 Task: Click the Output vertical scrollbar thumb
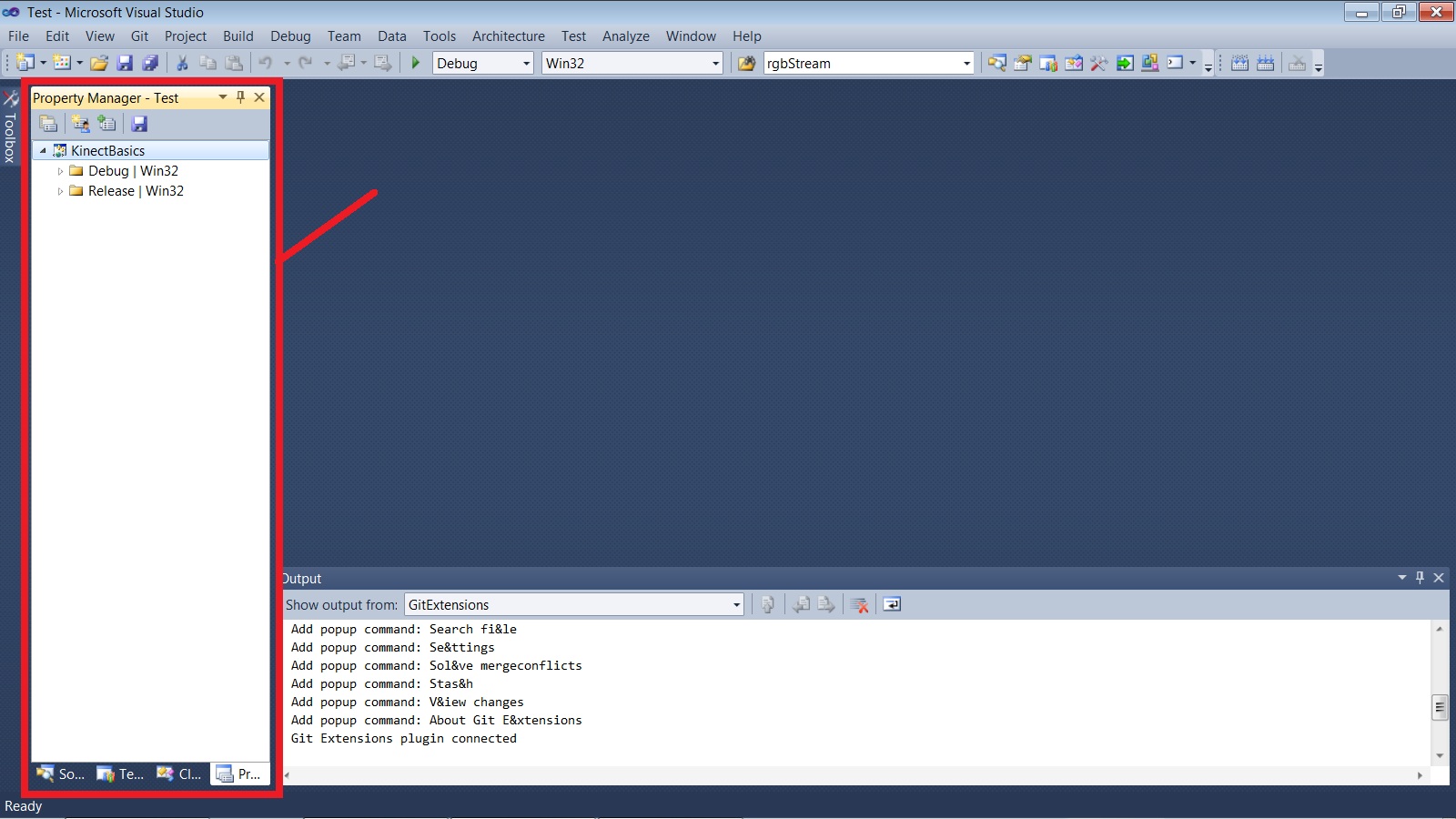point(1440,707)
